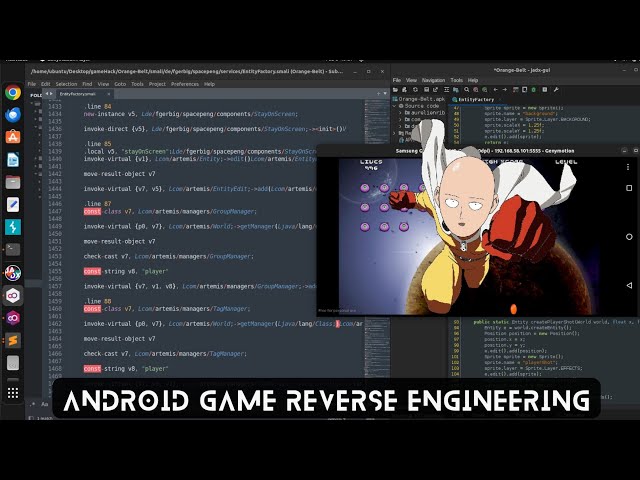Open the Terminal from the dock
Viewport: 640px width, 480px height.
tap(13, 249)
